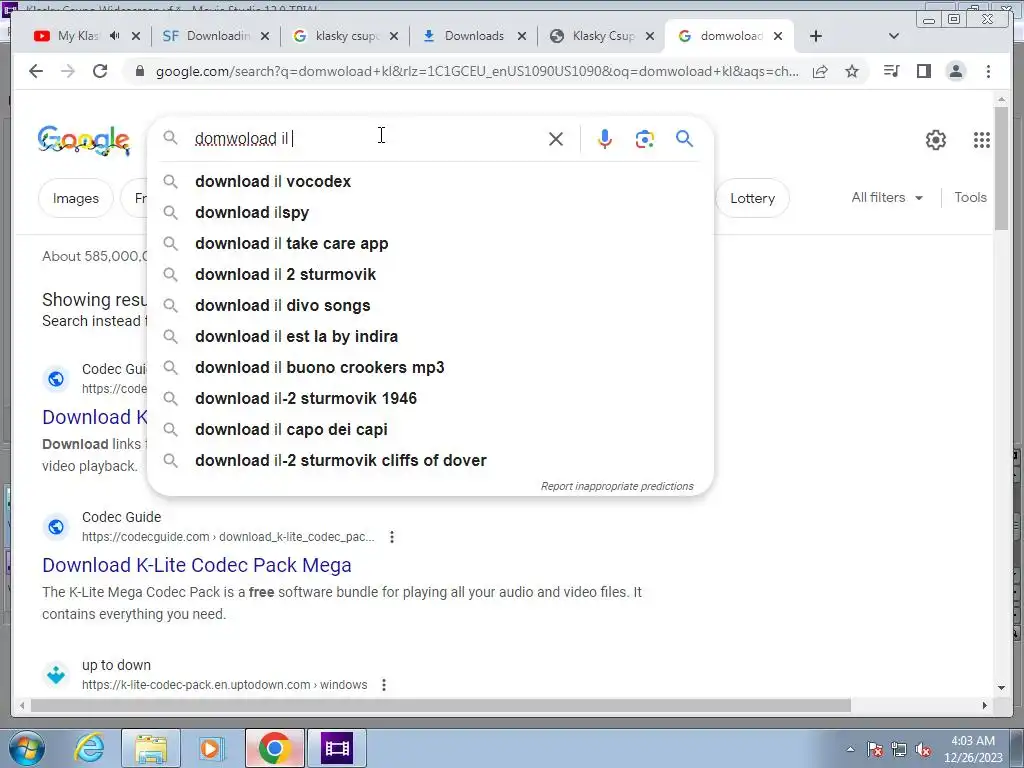1024x768 pixels.
Task: Click the address bar URL
Action: point(477,71)
